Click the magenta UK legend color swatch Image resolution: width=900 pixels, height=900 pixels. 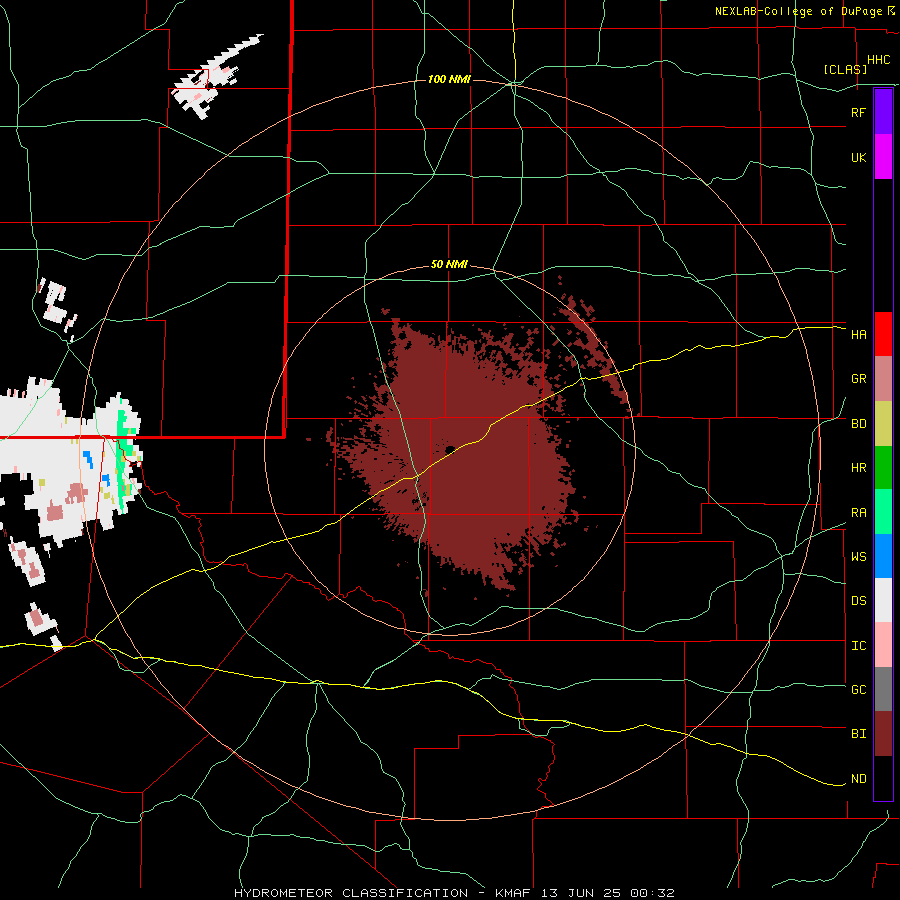[883, 157]
